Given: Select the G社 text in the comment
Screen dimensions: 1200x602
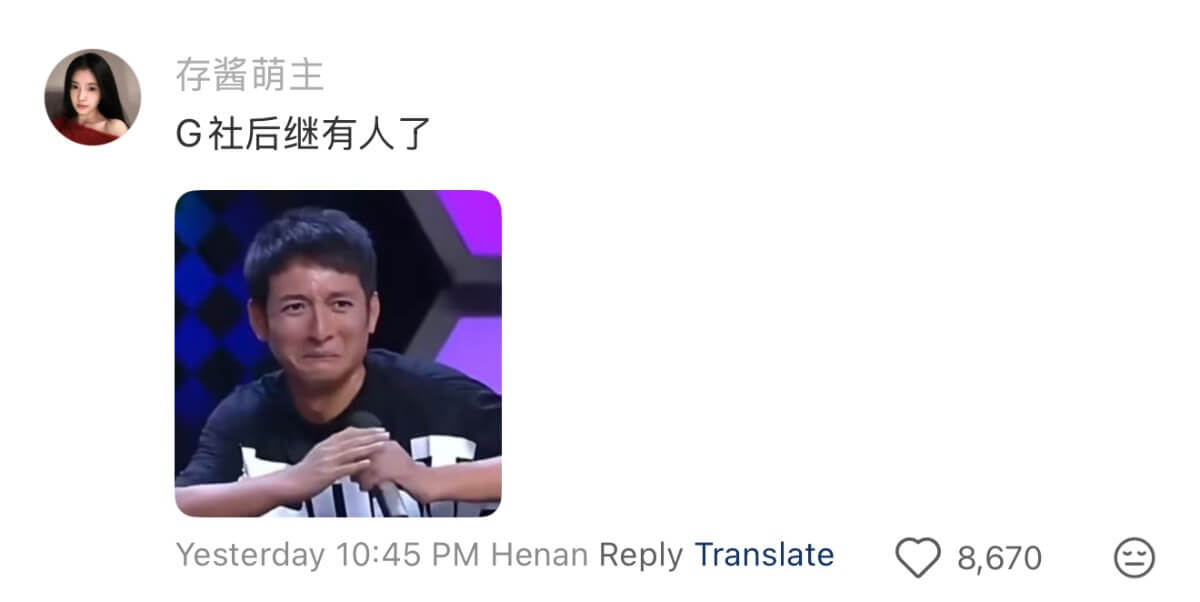Looking at the screenshot, I should (205, 135).
